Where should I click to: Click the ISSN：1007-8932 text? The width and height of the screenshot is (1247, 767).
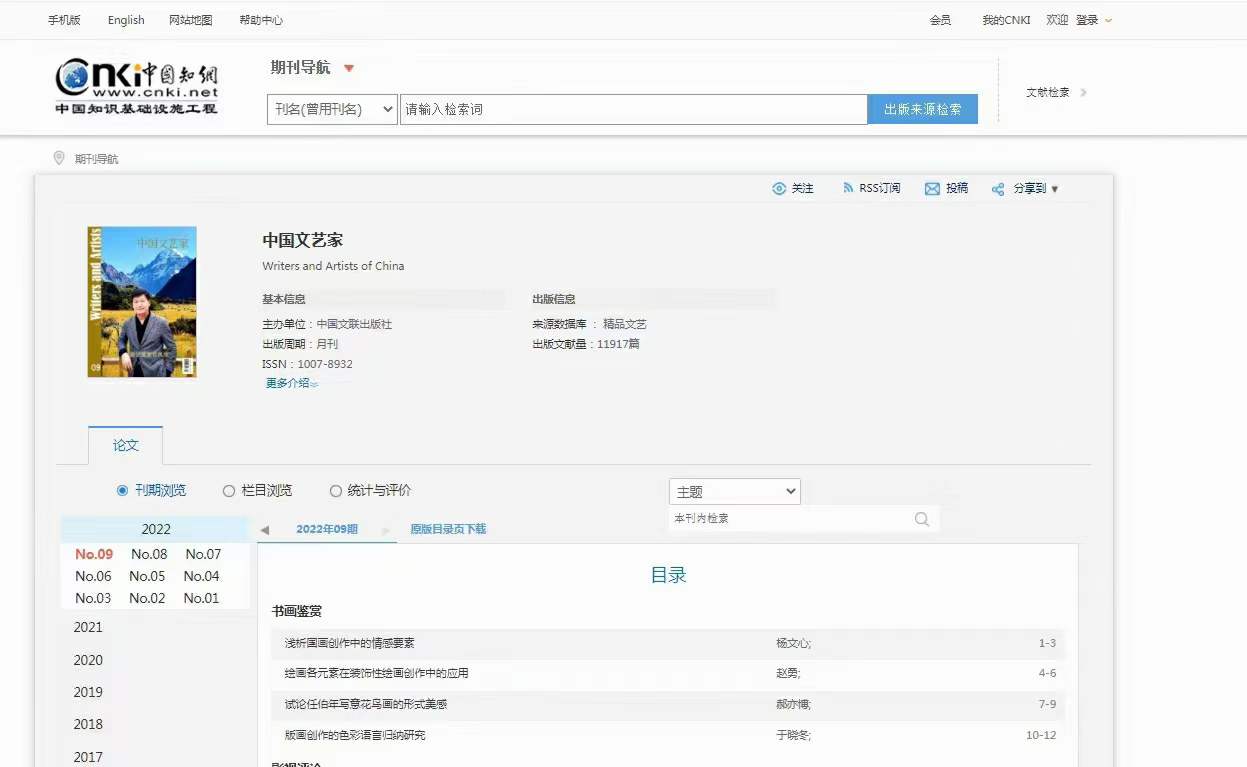pos(307,364)
